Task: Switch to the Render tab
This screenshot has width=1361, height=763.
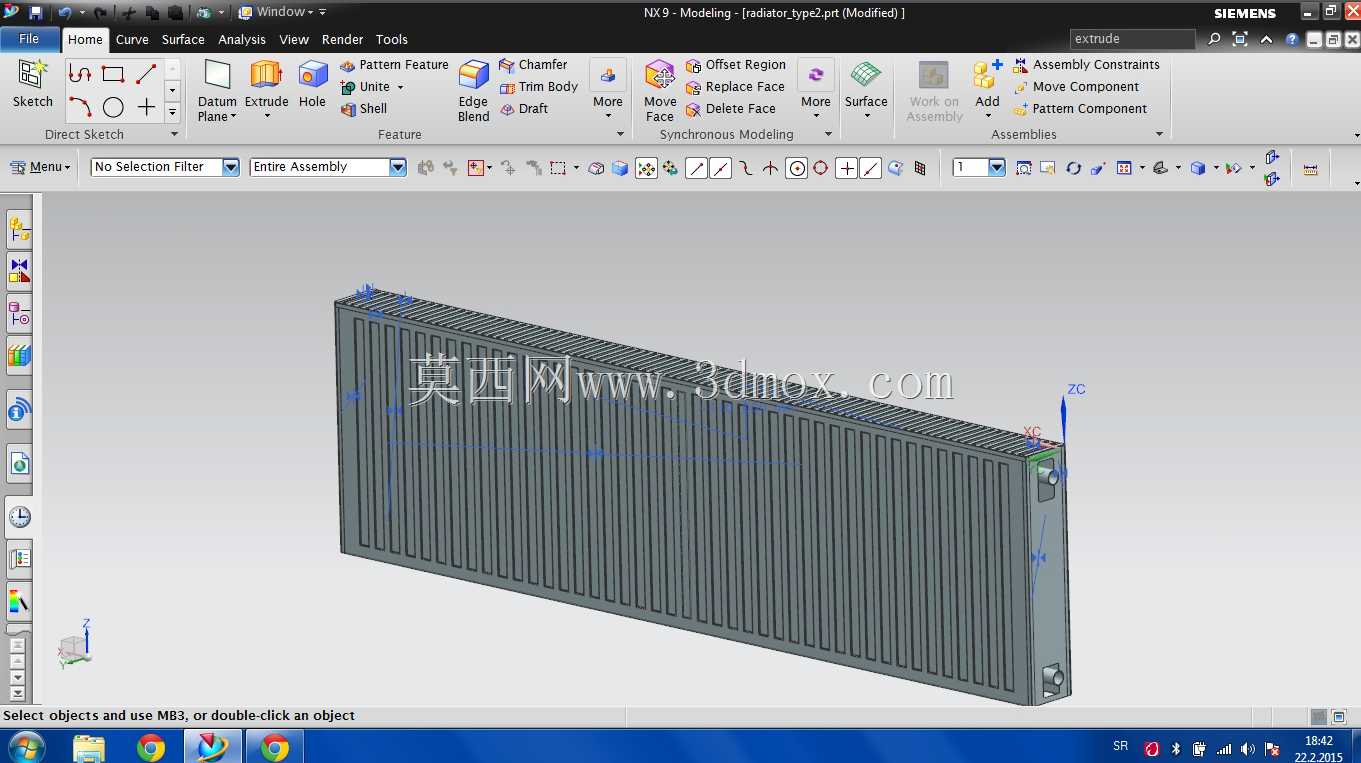Action: (x=342, y=40)
